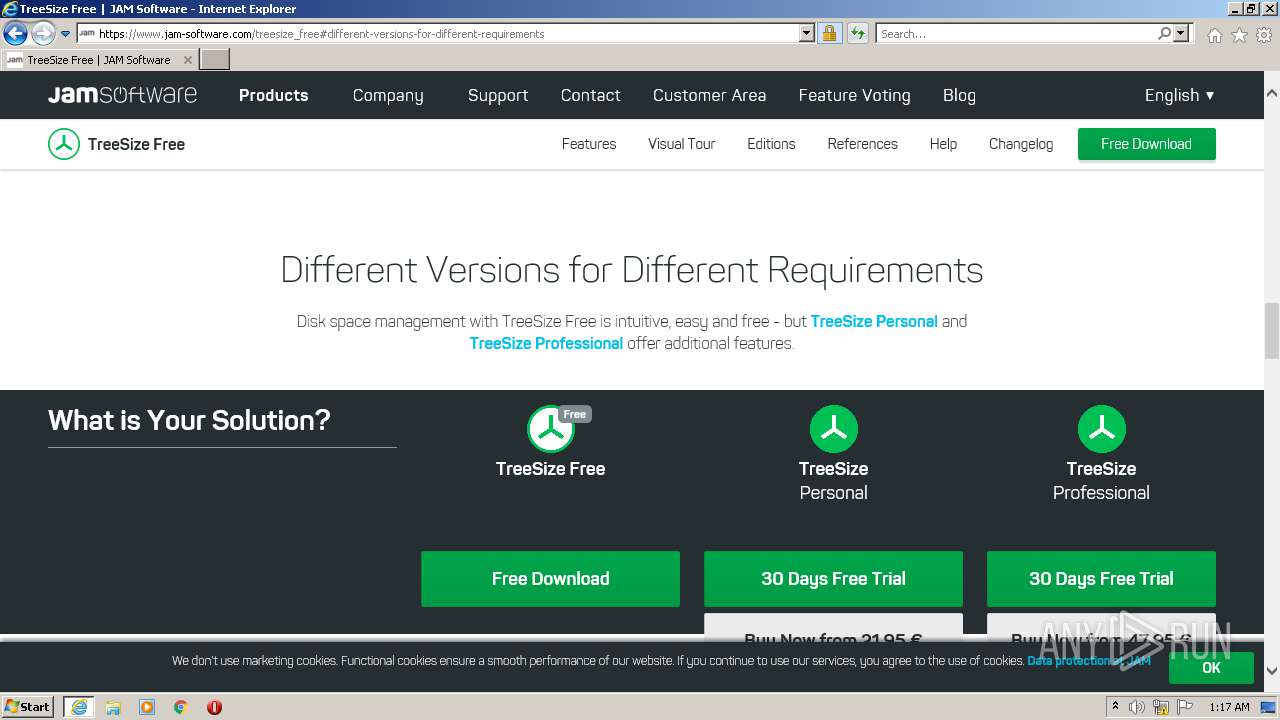The image size is (1280, 720).
Task: Click the JAM Software logo
Action: point(122,95)
